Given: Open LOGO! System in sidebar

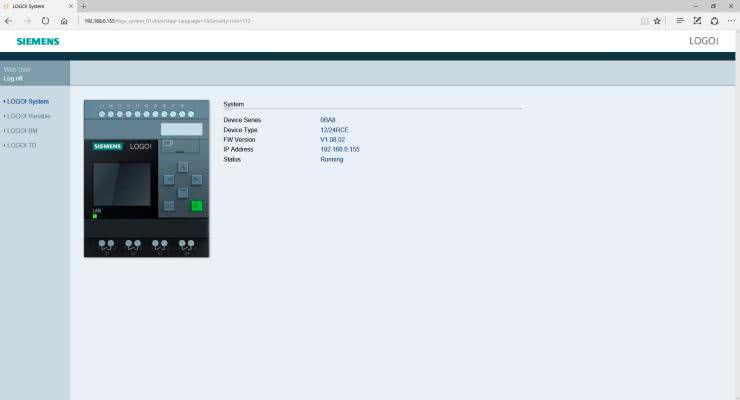Looking at the screenshot, I should tap(27, 101).
